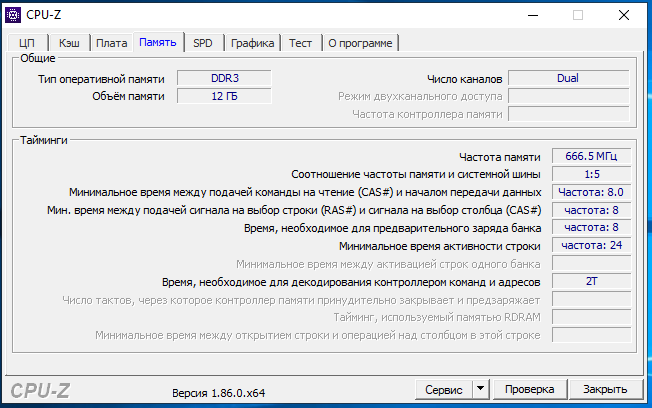Click the Тип оперативной памяти label
The image size is (652, 408).
[x=101, y=79]
